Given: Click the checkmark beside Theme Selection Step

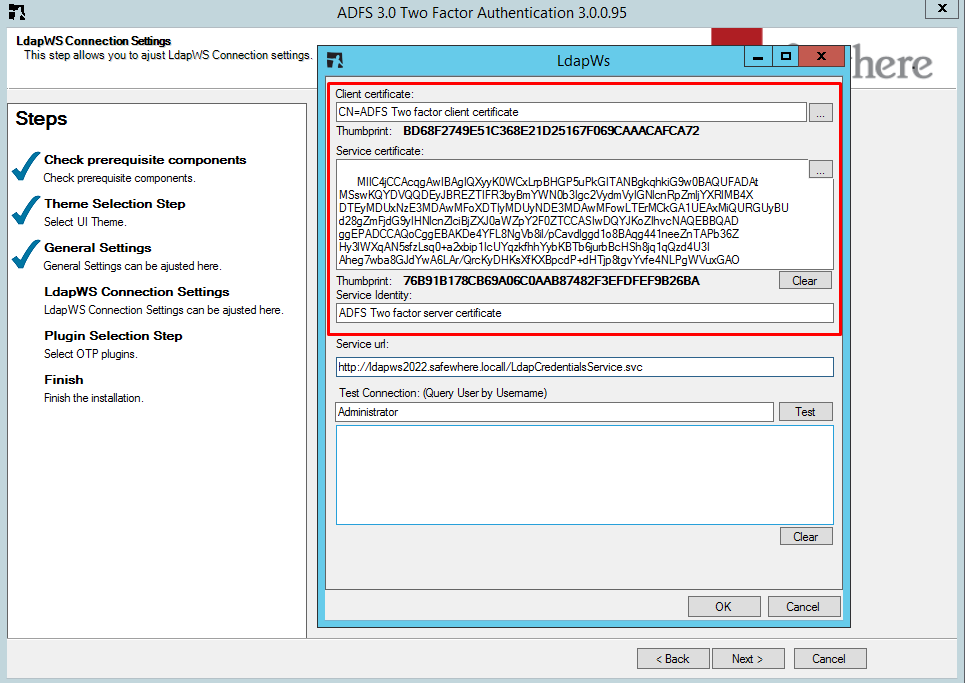Looking at the screenshot, I should 26,210.
